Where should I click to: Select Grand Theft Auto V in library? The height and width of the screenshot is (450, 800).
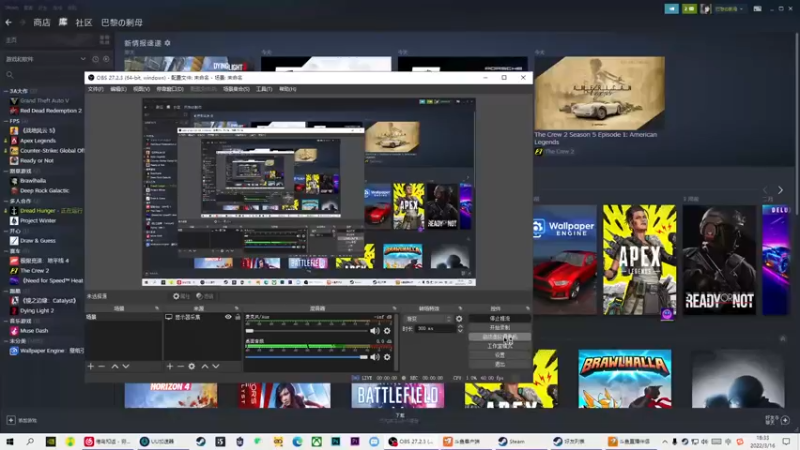click(44, 101)
